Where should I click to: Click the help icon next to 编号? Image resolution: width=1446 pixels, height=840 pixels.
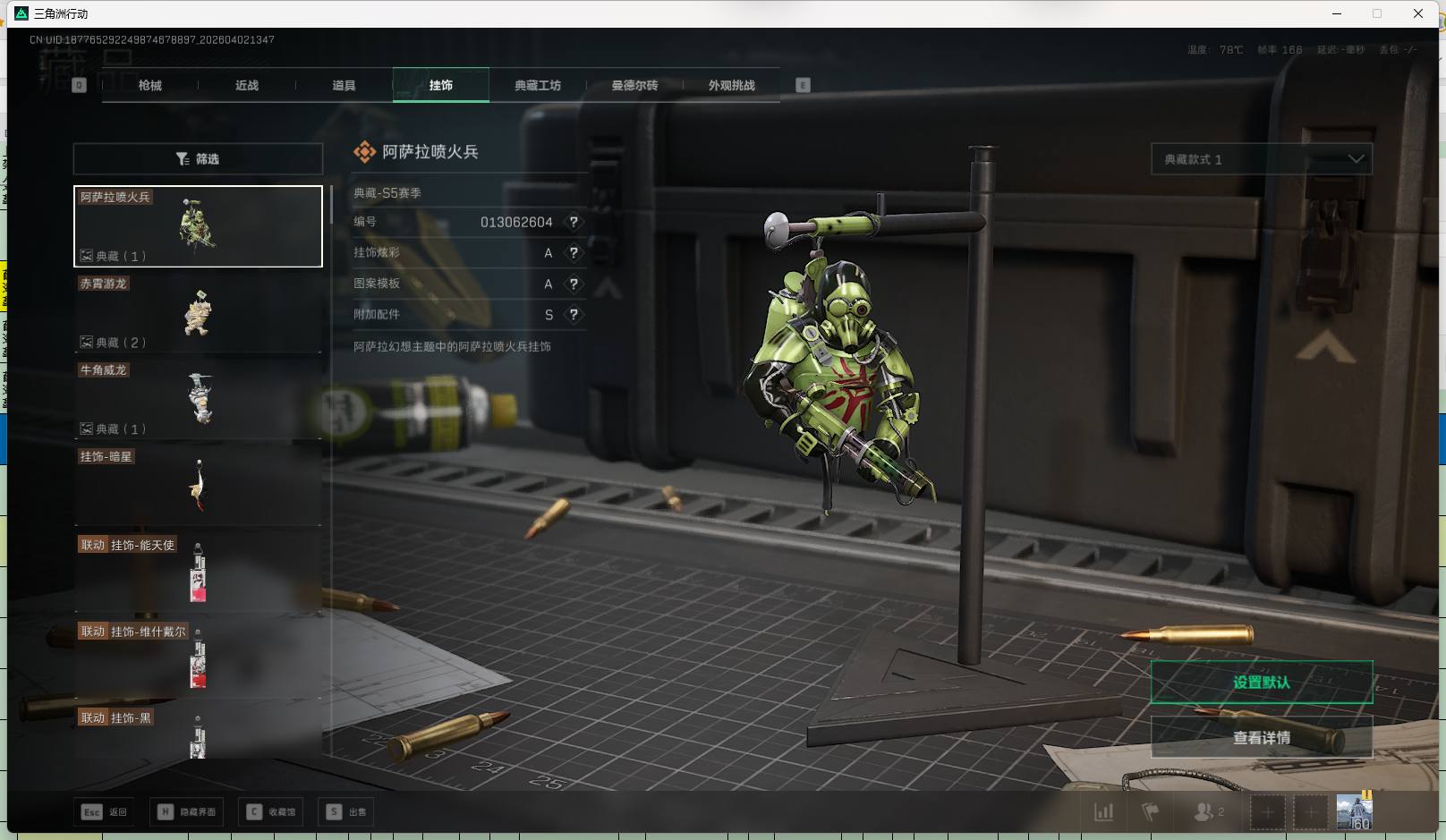[574, 222]
